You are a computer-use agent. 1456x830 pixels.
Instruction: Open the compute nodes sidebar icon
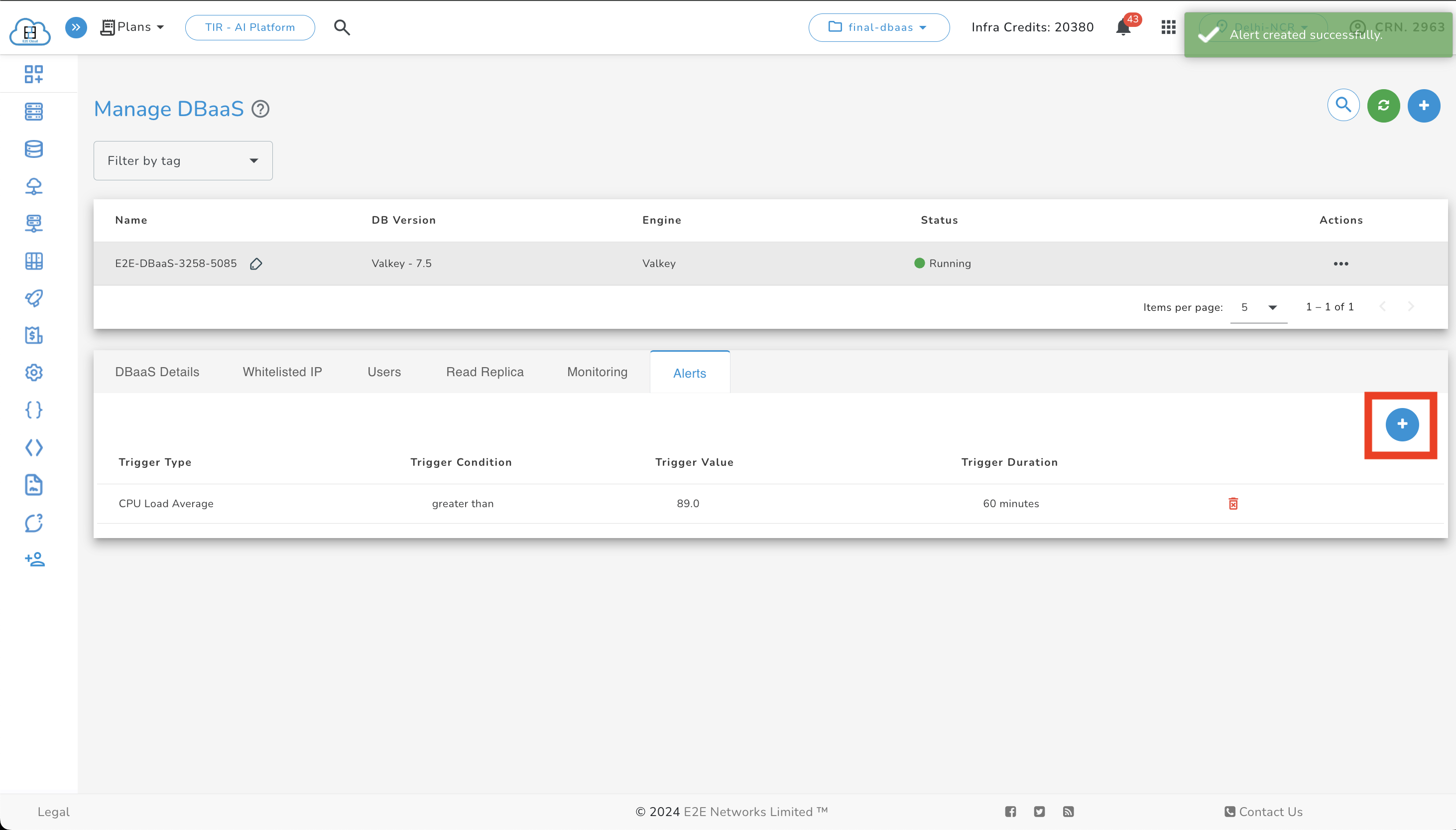point(33,112)
